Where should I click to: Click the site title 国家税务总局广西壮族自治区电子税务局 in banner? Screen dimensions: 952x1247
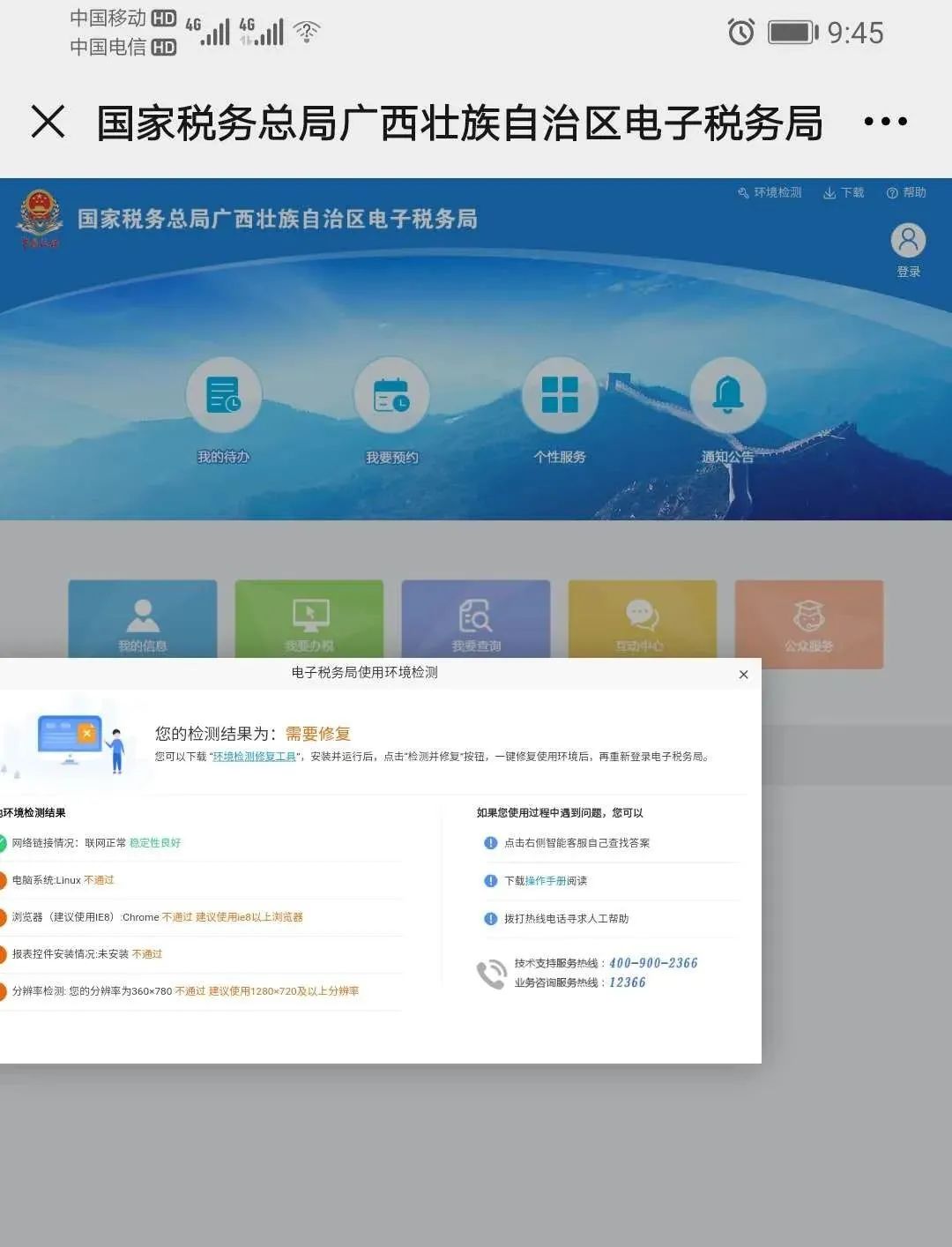(278, 219)
